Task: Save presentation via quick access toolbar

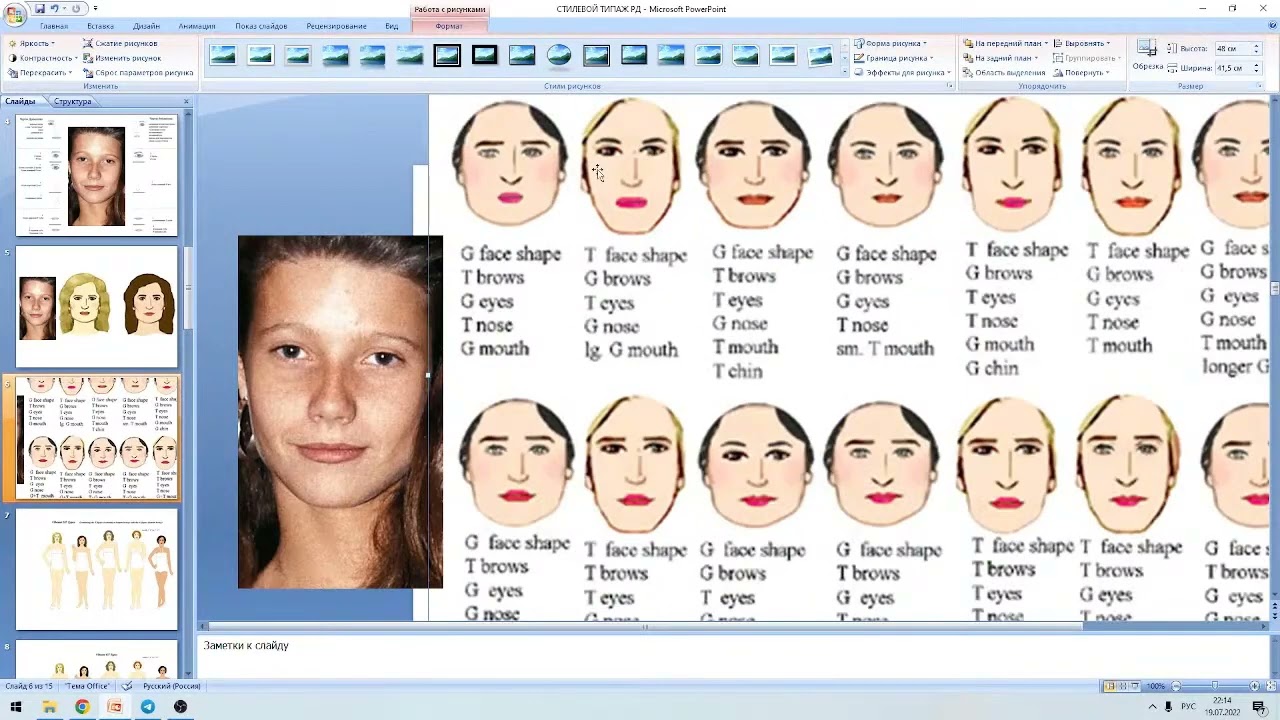Action: (x=40, y=8)
